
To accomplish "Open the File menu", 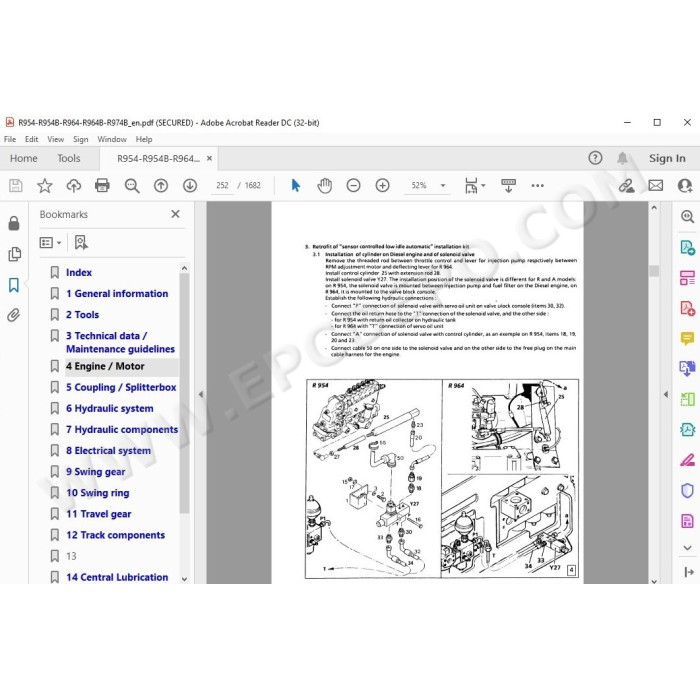I will [10, 139].
